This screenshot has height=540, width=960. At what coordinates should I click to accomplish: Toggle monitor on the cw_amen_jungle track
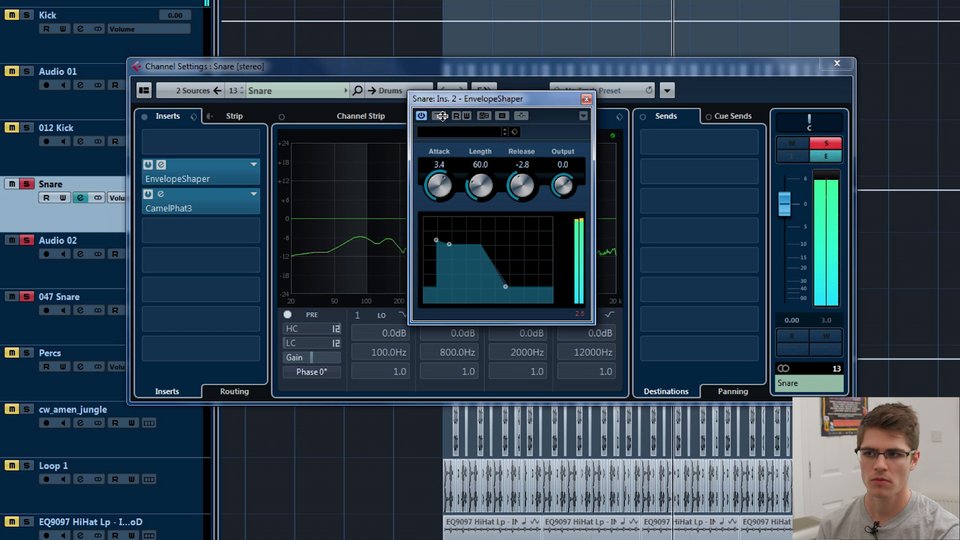click(63, 423)
